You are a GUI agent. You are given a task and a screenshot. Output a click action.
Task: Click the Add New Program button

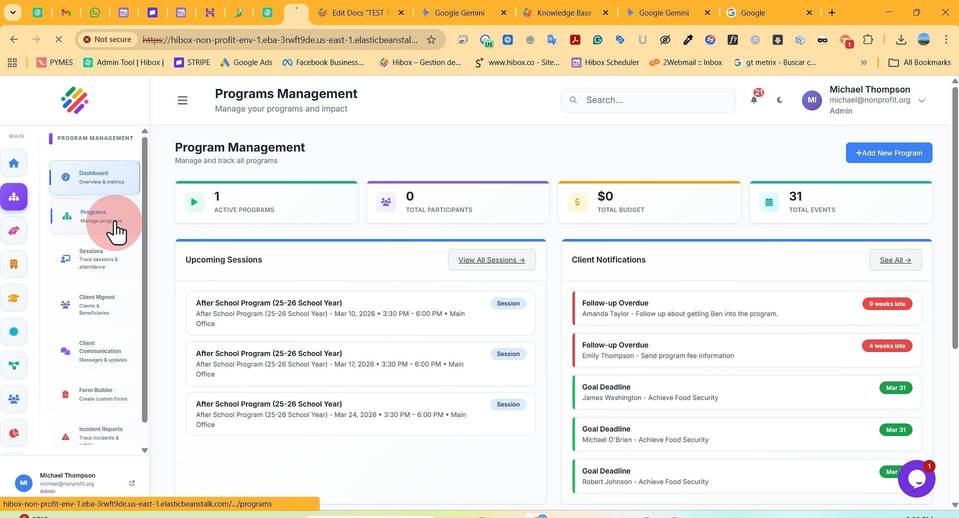tap(889, 153)
